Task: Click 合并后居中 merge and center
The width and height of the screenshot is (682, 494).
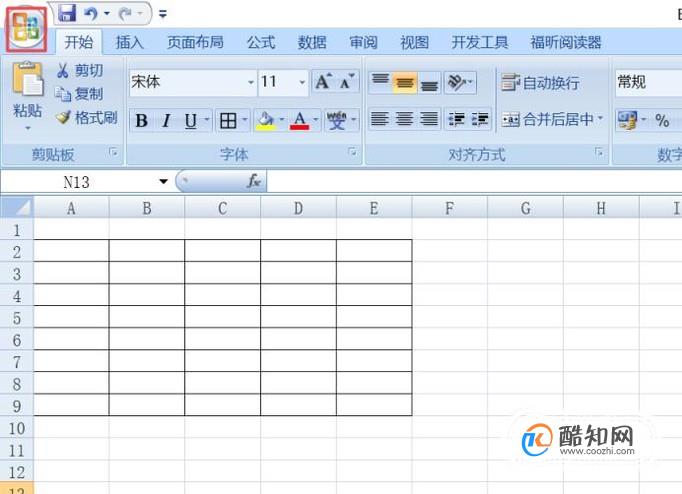Action: (x=548, y=119)
